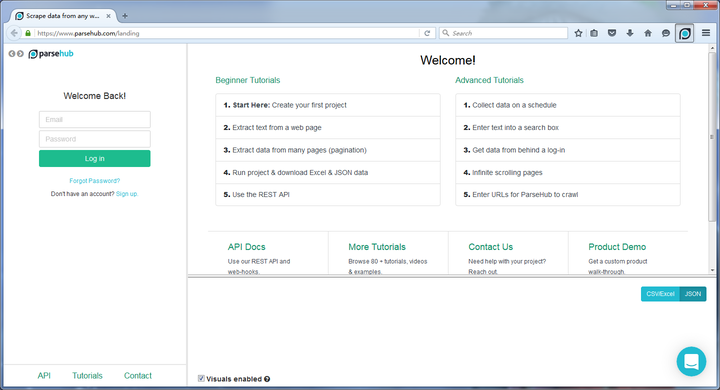Open the Downloads arrow icon
Image resolution: width=720 pixels, height=390 pixels.
(x=630, y=33)
